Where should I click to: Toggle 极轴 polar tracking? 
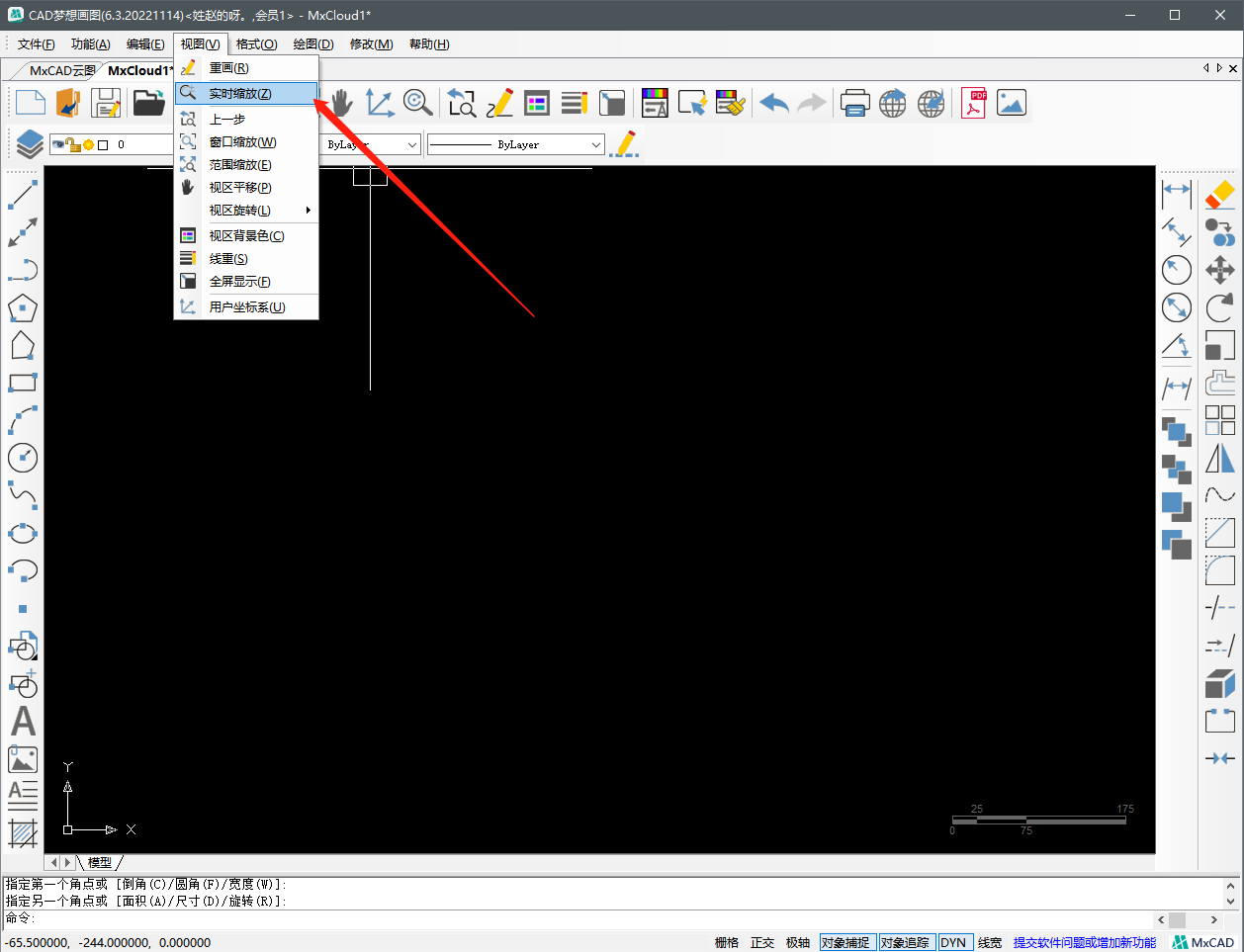798,942
